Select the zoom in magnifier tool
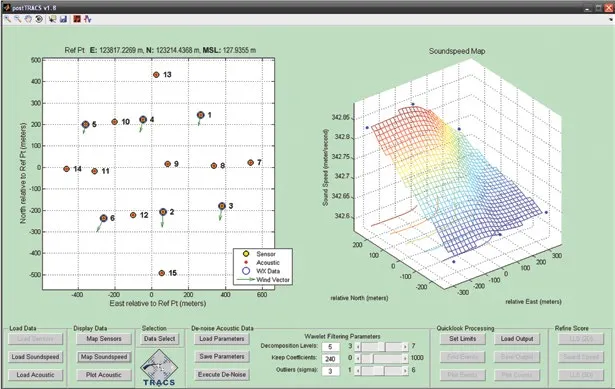This screenshot has height=389, width=615. click(7, 19)
